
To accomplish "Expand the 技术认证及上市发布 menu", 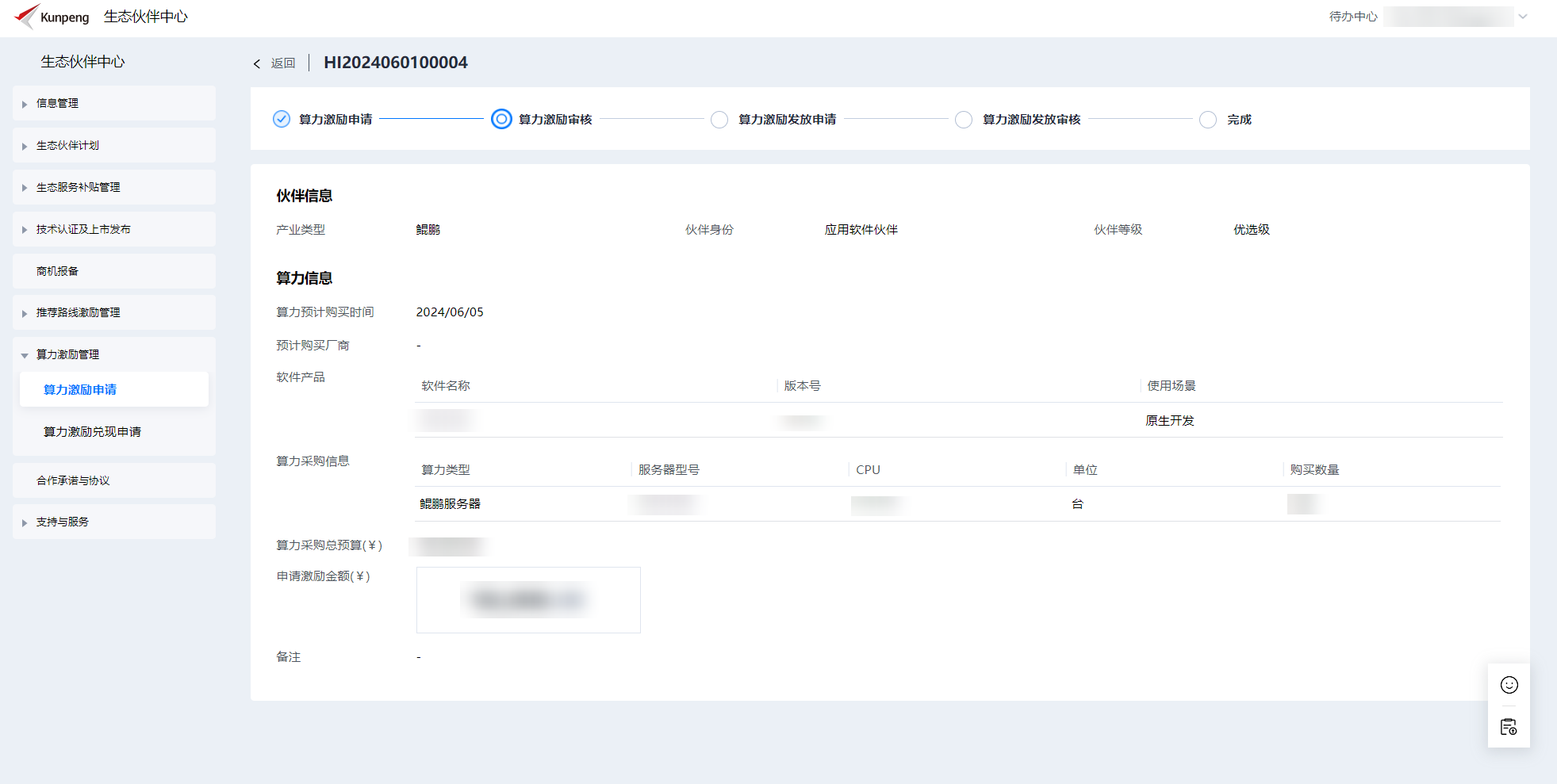I will tap(114, 229).
